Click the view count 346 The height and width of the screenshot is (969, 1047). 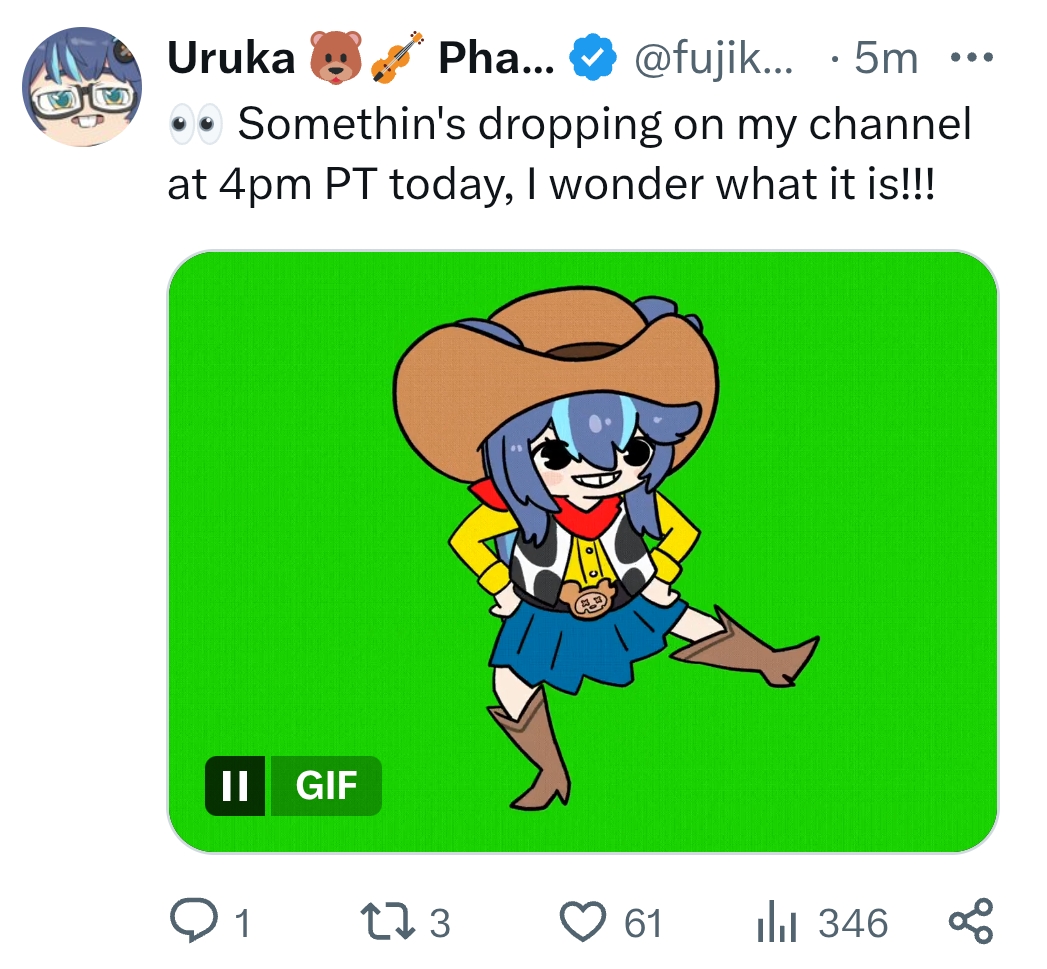(853, 924)
